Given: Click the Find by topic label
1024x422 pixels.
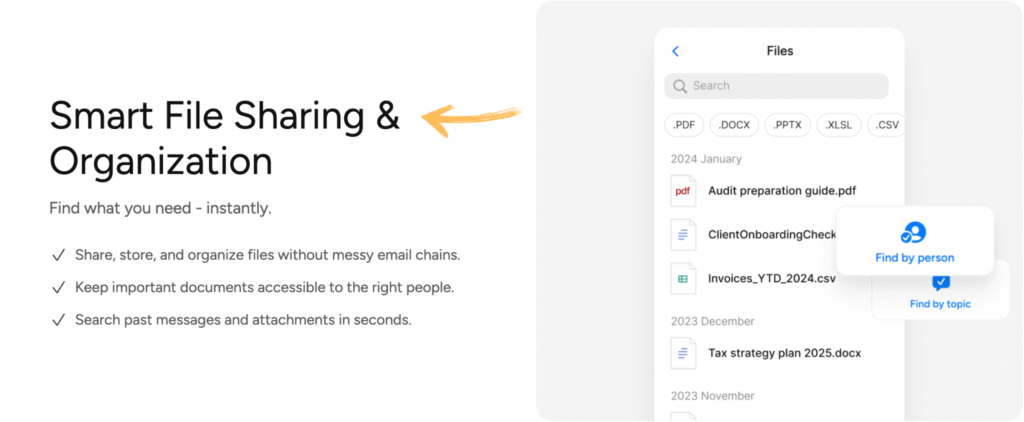Looking at the screenshot, I should (x=940, y=304).
